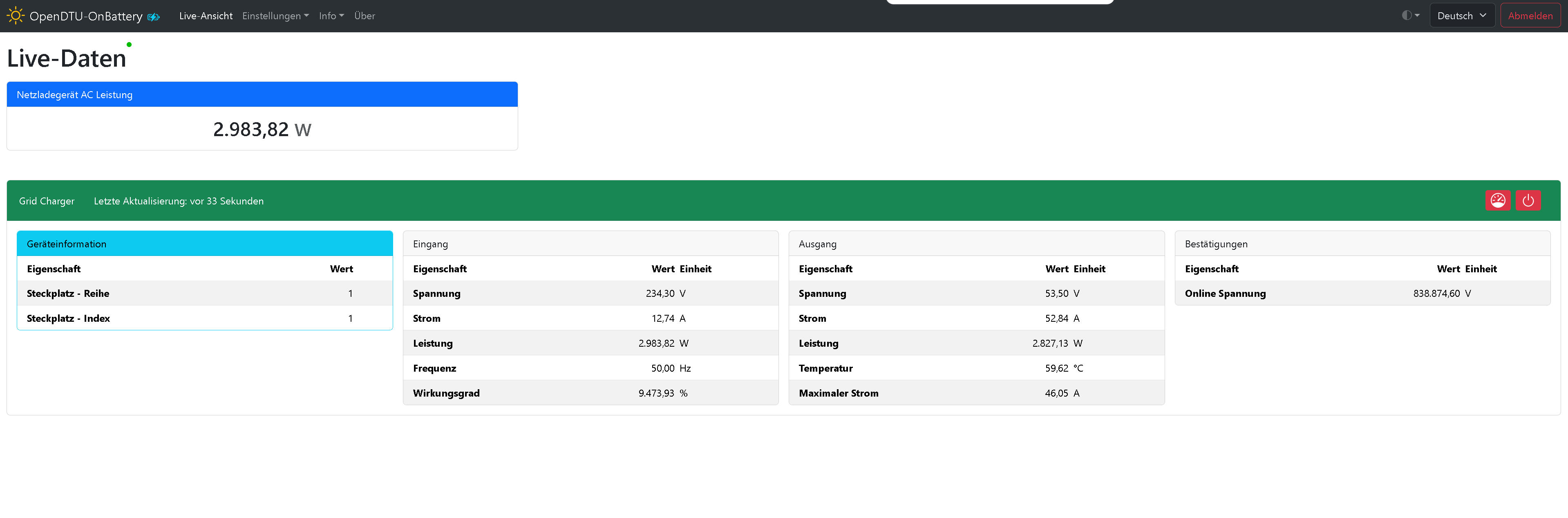
Task: Click Letzte Aktualisierung: vor 33 Sekunden
Action: coord(179,201)
